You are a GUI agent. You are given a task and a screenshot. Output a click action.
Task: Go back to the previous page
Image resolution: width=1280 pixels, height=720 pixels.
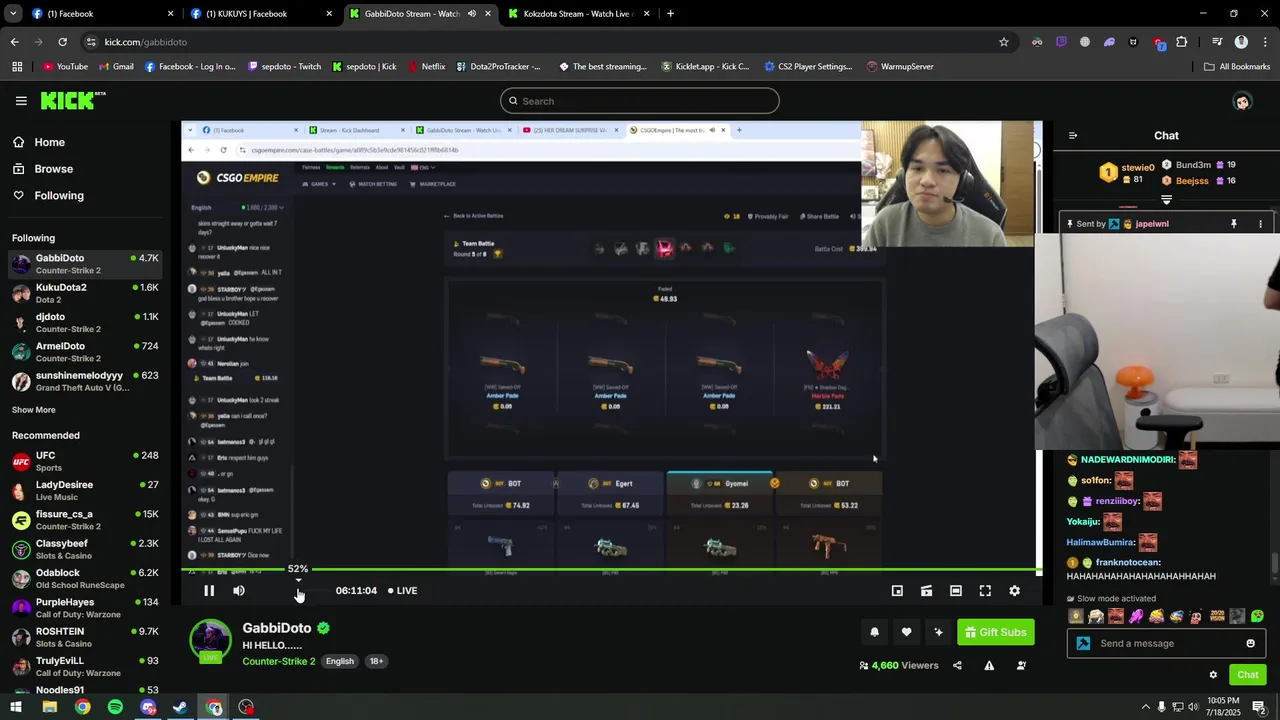point(14,42)
